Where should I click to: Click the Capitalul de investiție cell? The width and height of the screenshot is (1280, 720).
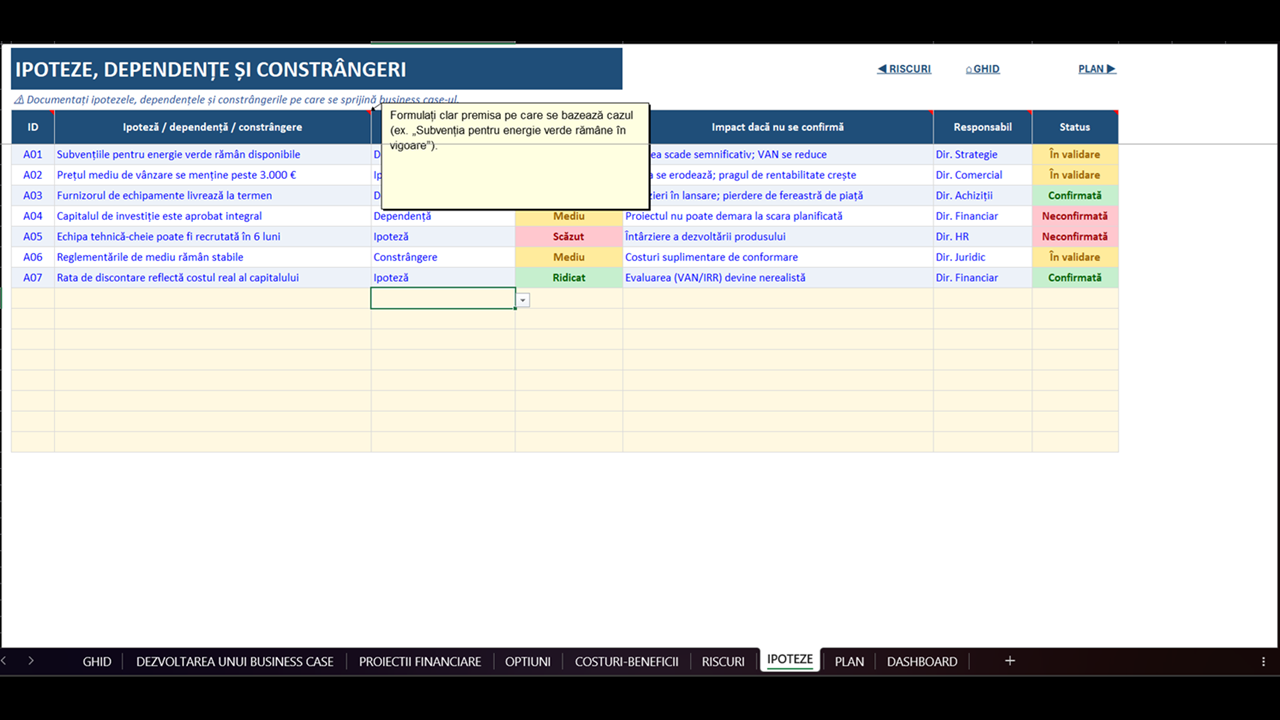click(x=212, y=216)
